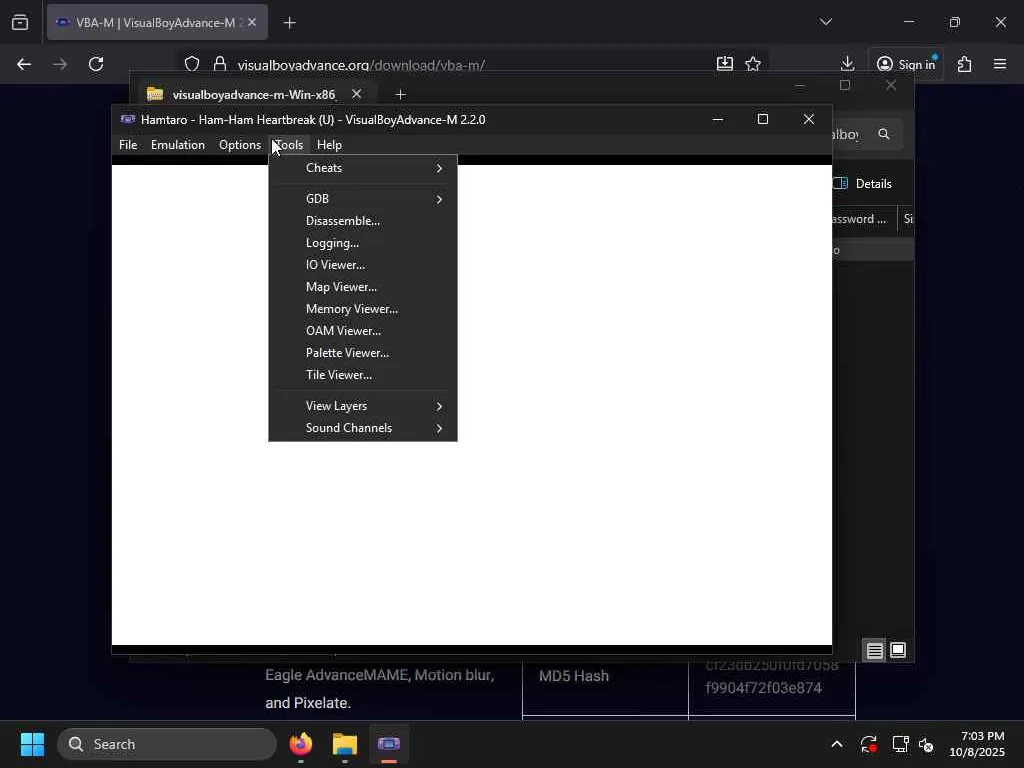
Task: Open the OAM Viewer... entry
Action: click(x=362, y=331)
